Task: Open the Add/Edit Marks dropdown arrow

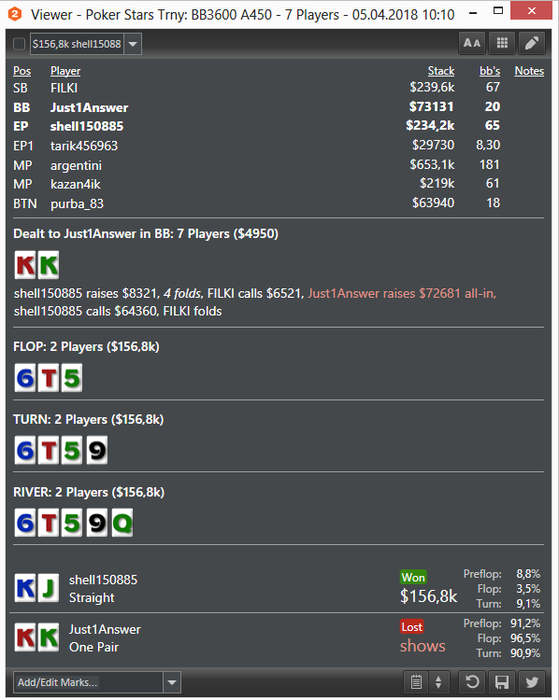Action: click(172, 682)
